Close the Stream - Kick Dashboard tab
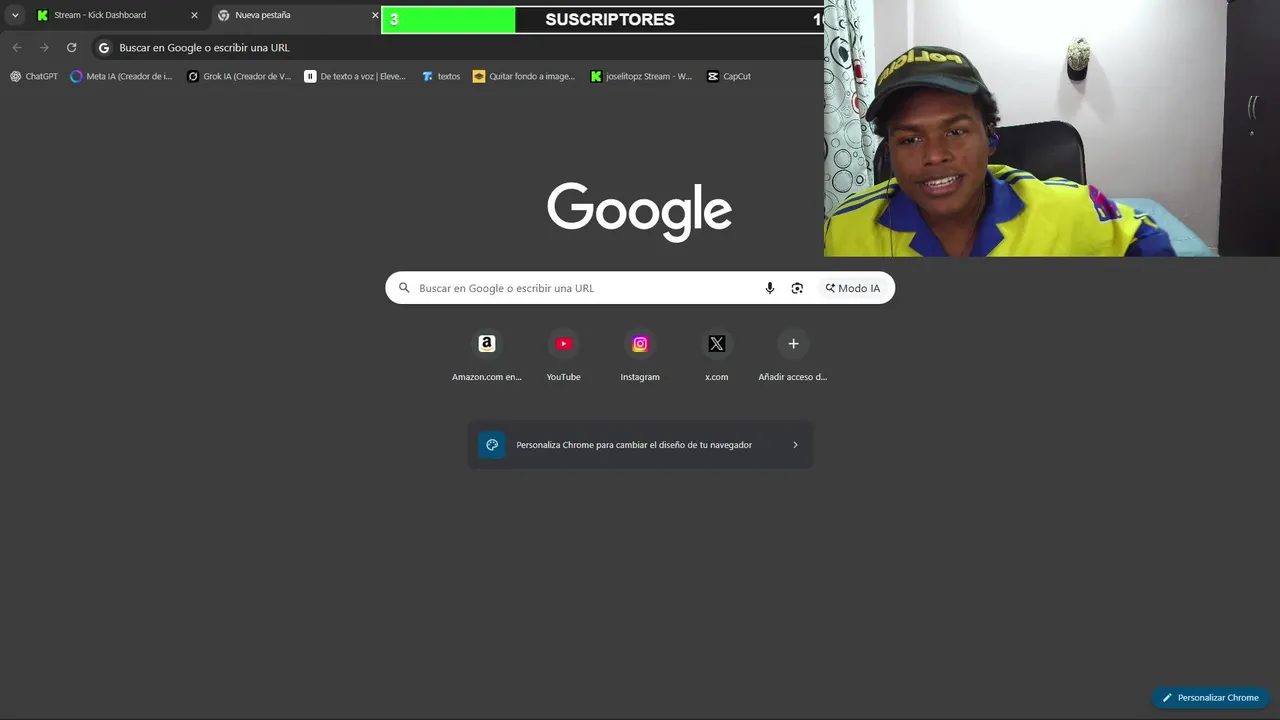Screen dimensions: 1280x720 click(x=194, y=15)
